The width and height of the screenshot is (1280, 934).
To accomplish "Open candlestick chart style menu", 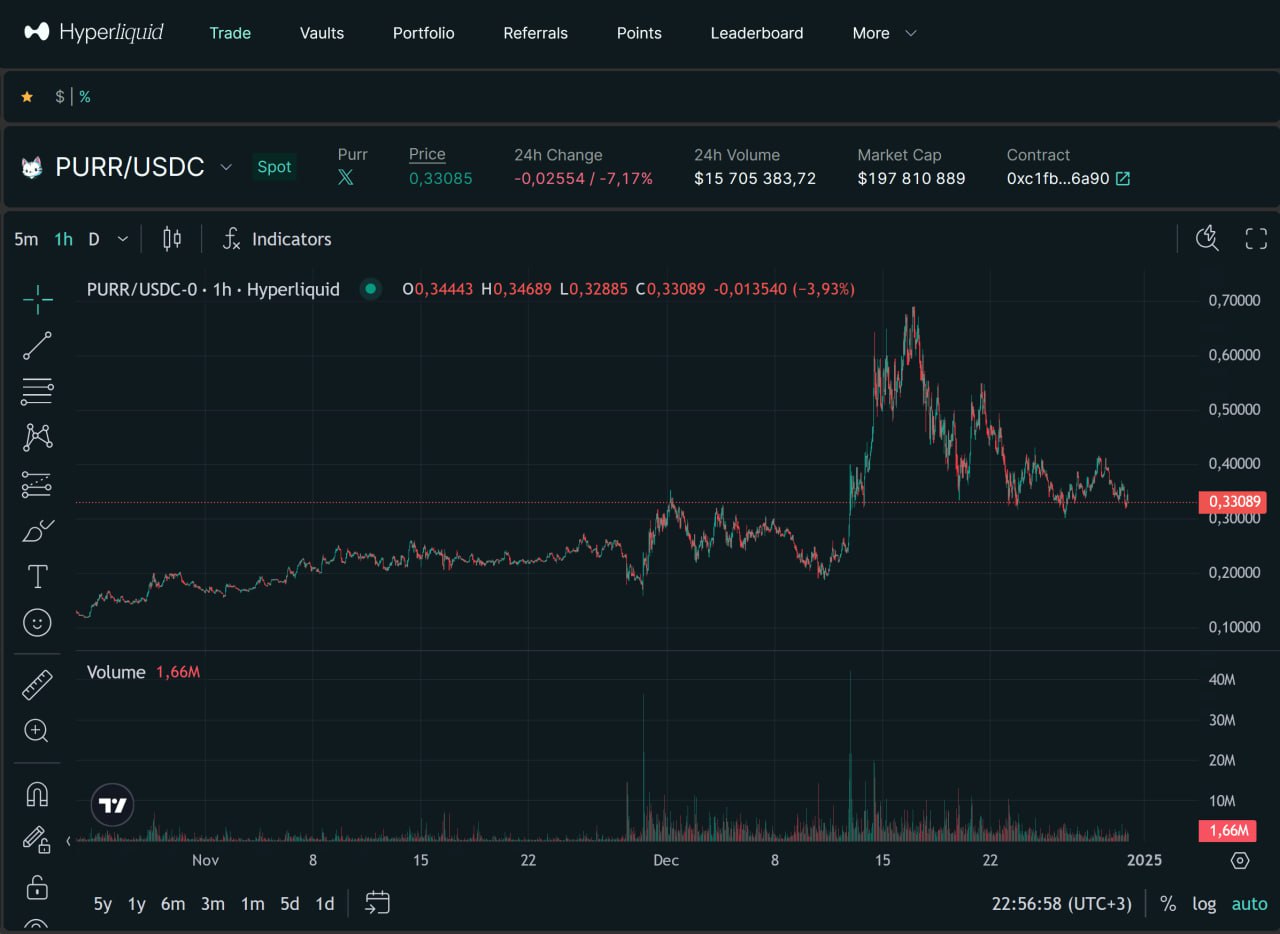I will tap(172, 239).
